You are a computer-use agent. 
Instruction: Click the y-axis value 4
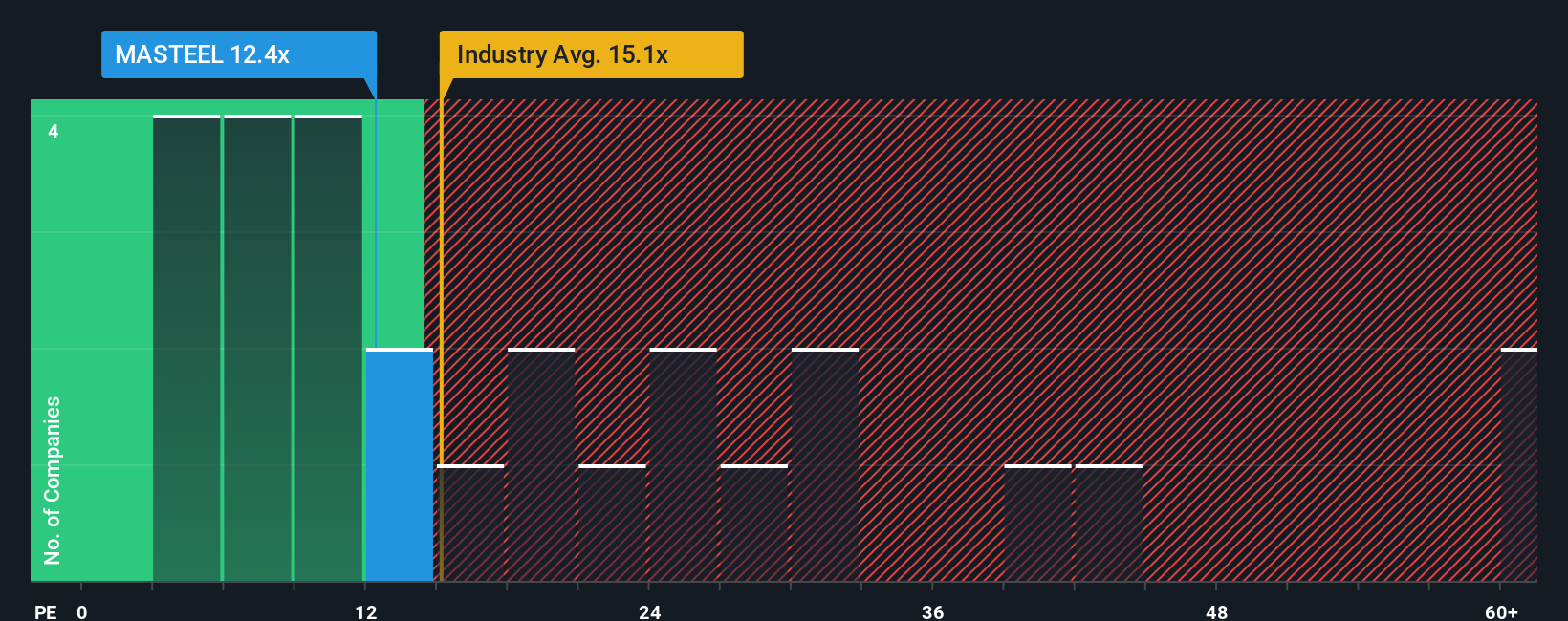click(x=54, y=131)
